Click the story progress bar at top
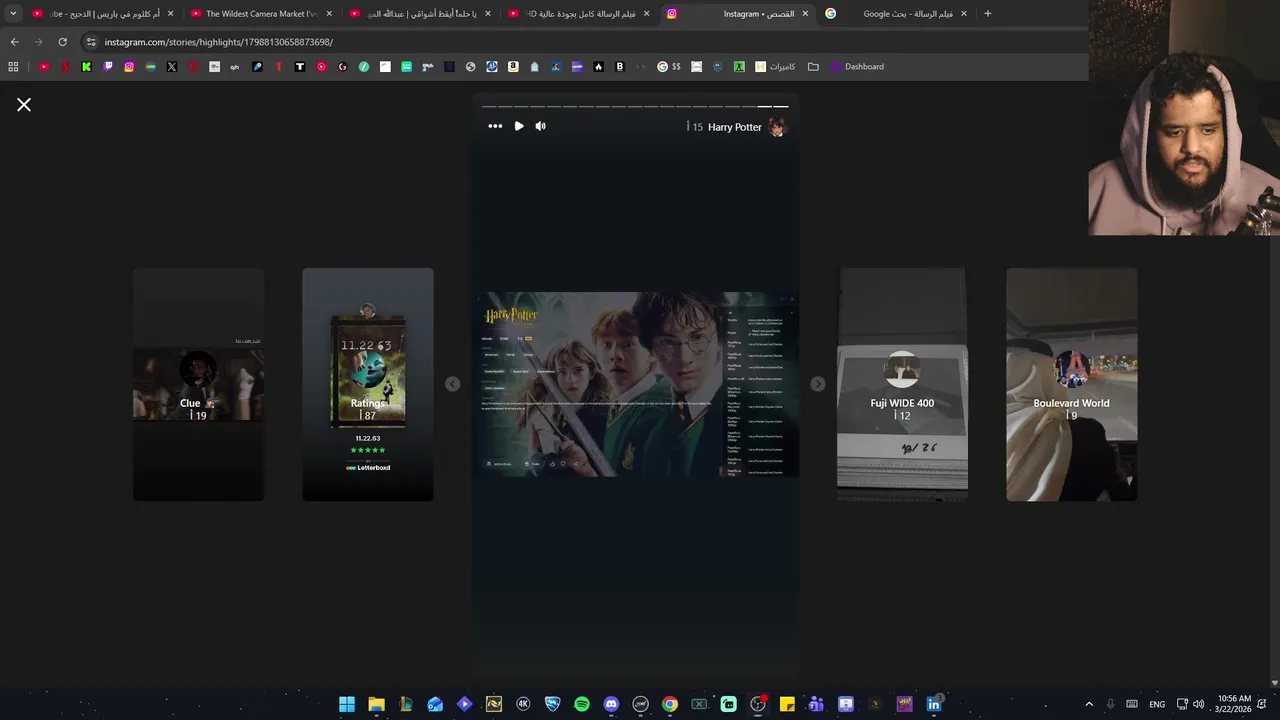 635,106
